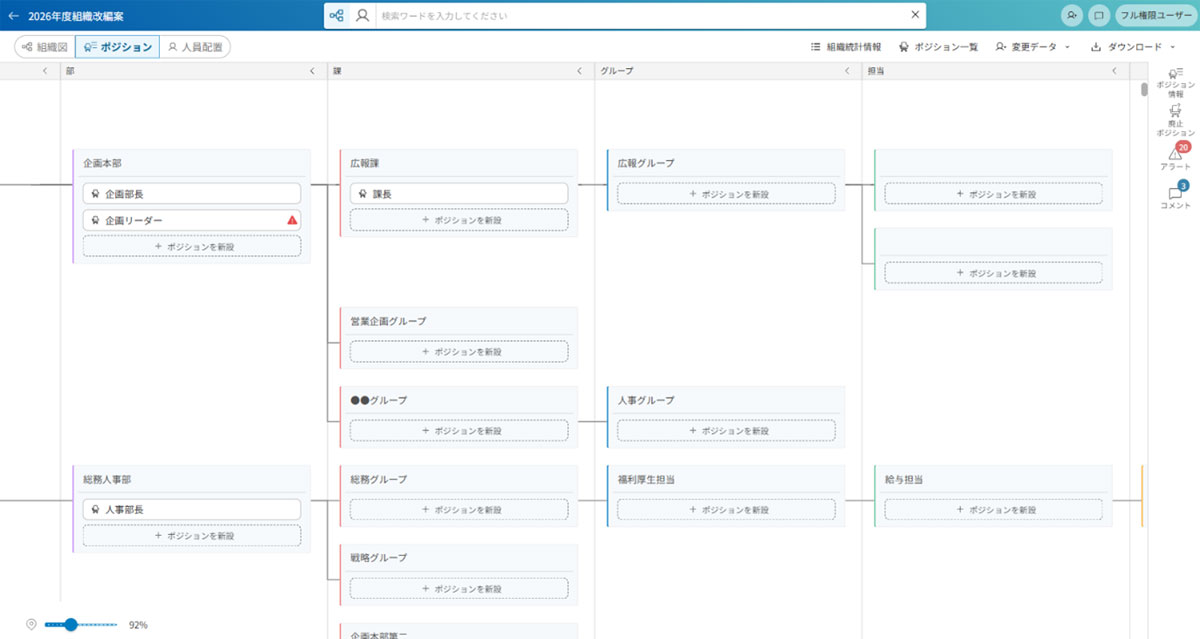
Task: Add a new position in 戦略グループ
Action: coord(459,588)
